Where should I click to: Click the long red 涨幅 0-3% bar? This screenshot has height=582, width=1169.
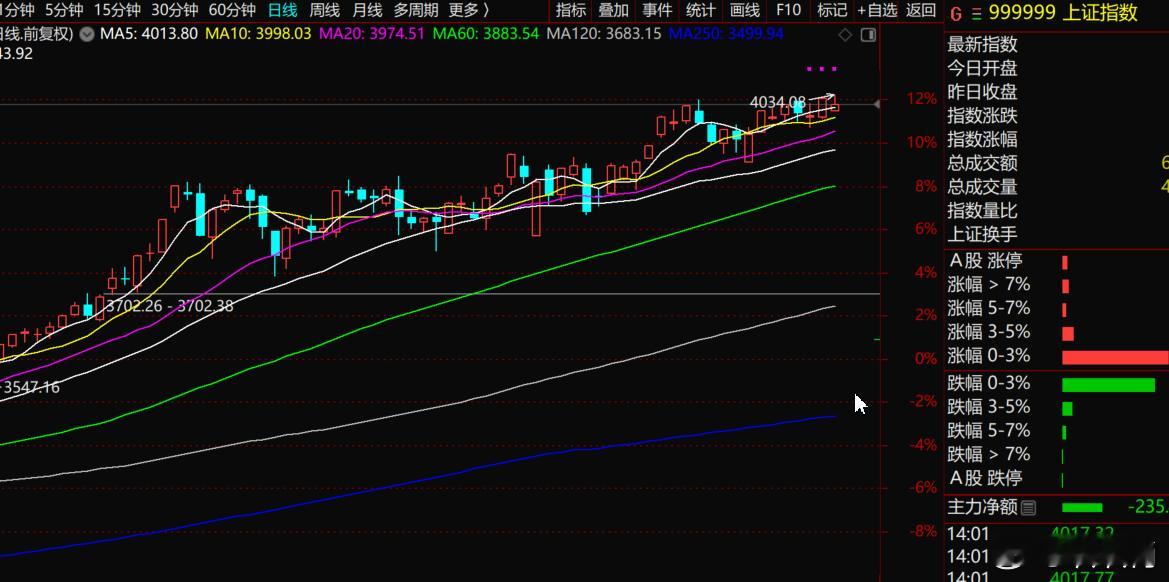coord(1115,358)
